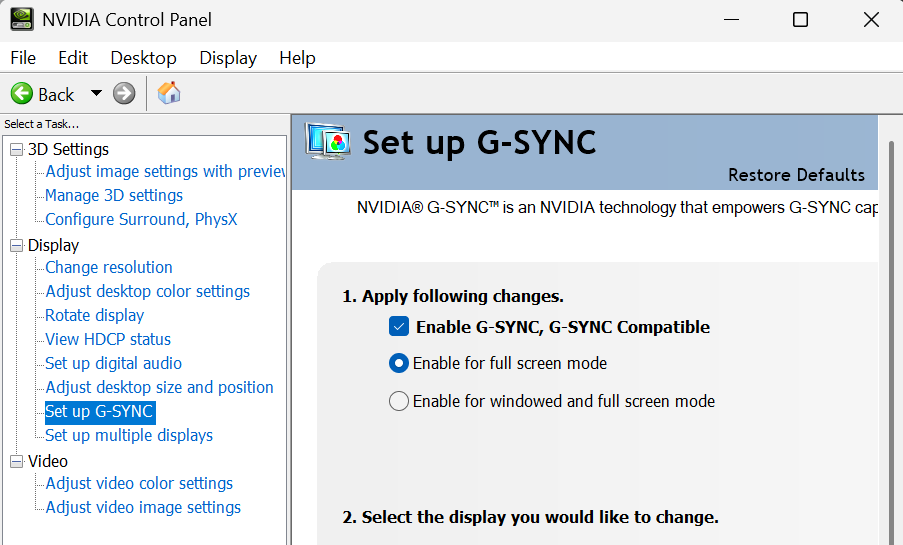The width and height of the screenshot is (903, 545).
Task: Select the highlighted Set up G-SYNC item
Action: 100,412
